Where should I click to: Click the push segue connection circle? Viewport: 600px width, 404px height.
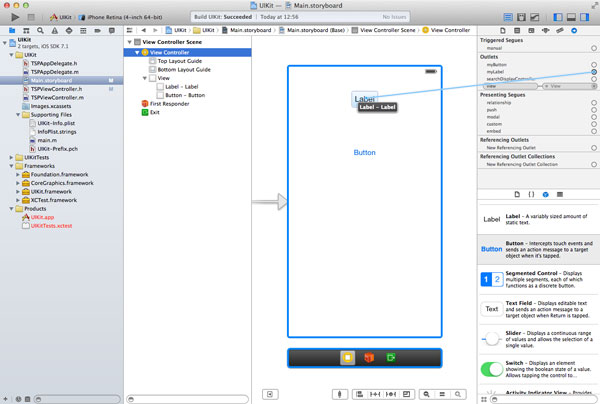tap(593, 110)
